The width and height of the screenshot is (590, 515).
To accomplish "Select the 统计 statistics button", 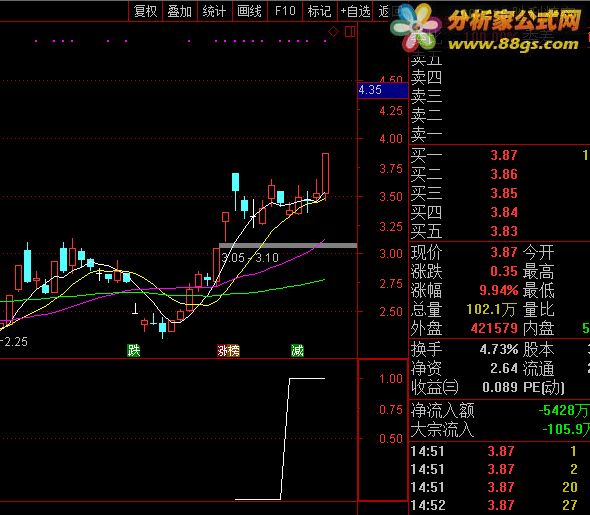I will pyautogui.click(x=214, y=11).
